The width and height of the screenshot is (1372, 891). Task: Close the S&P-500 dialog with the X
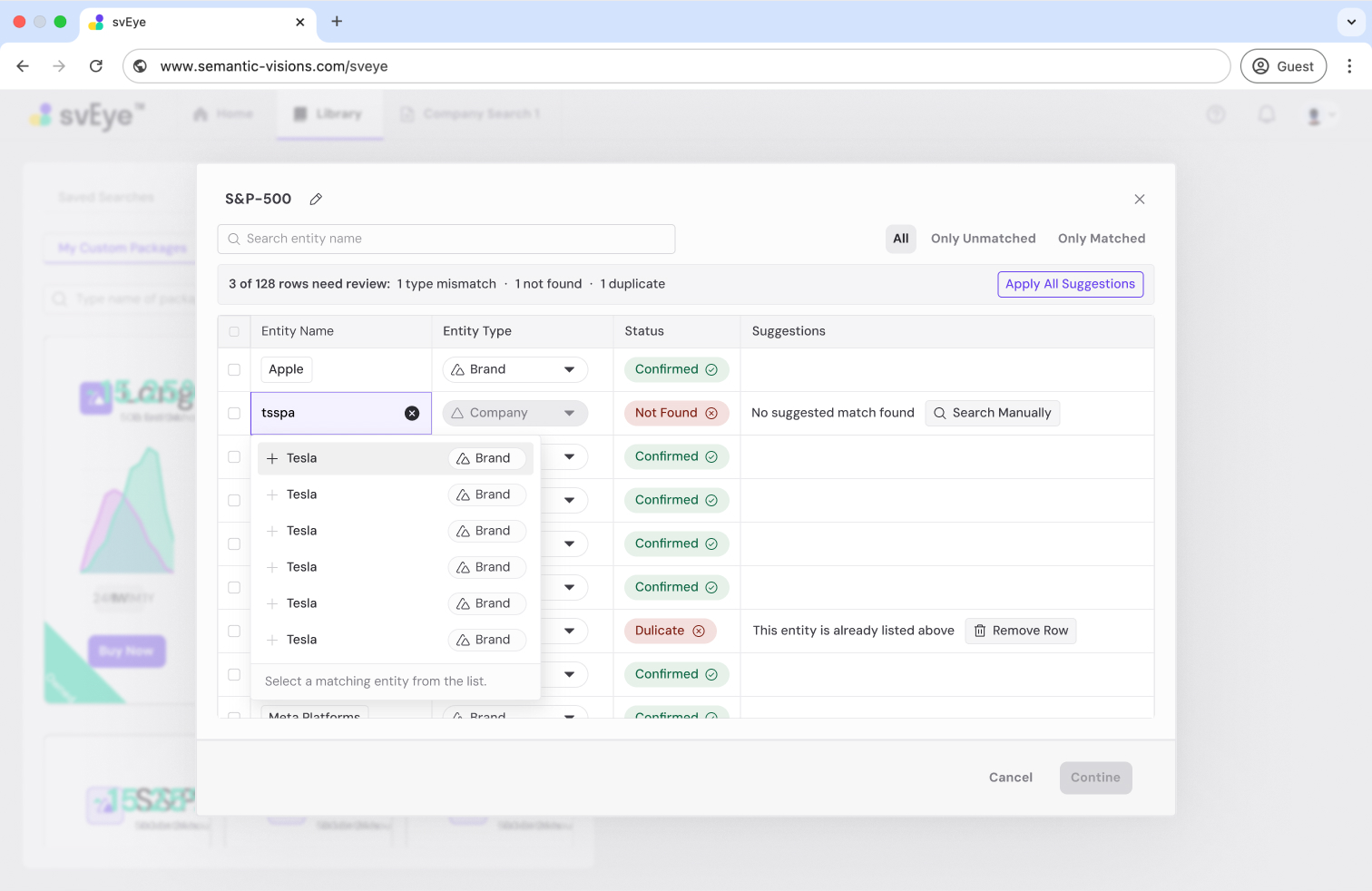[1140, 200]
